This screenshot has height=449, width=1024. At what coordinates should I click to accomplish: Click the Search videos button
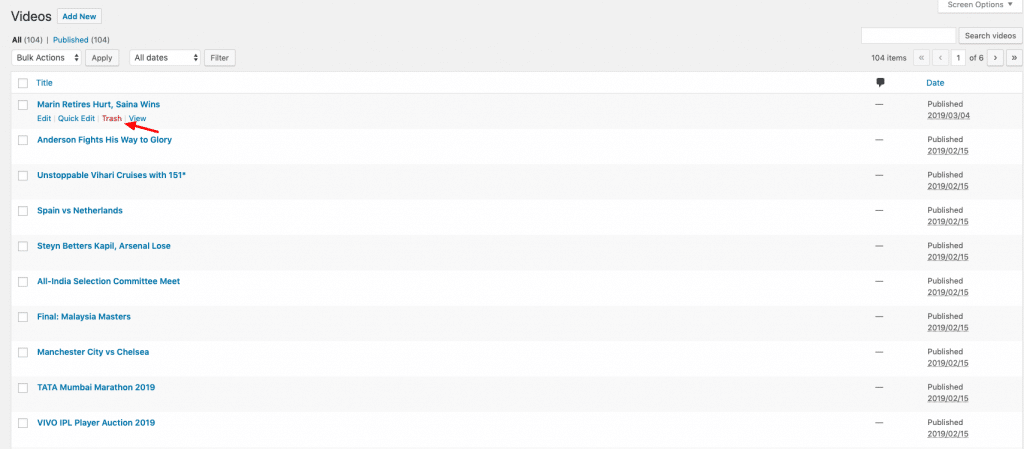990,35
